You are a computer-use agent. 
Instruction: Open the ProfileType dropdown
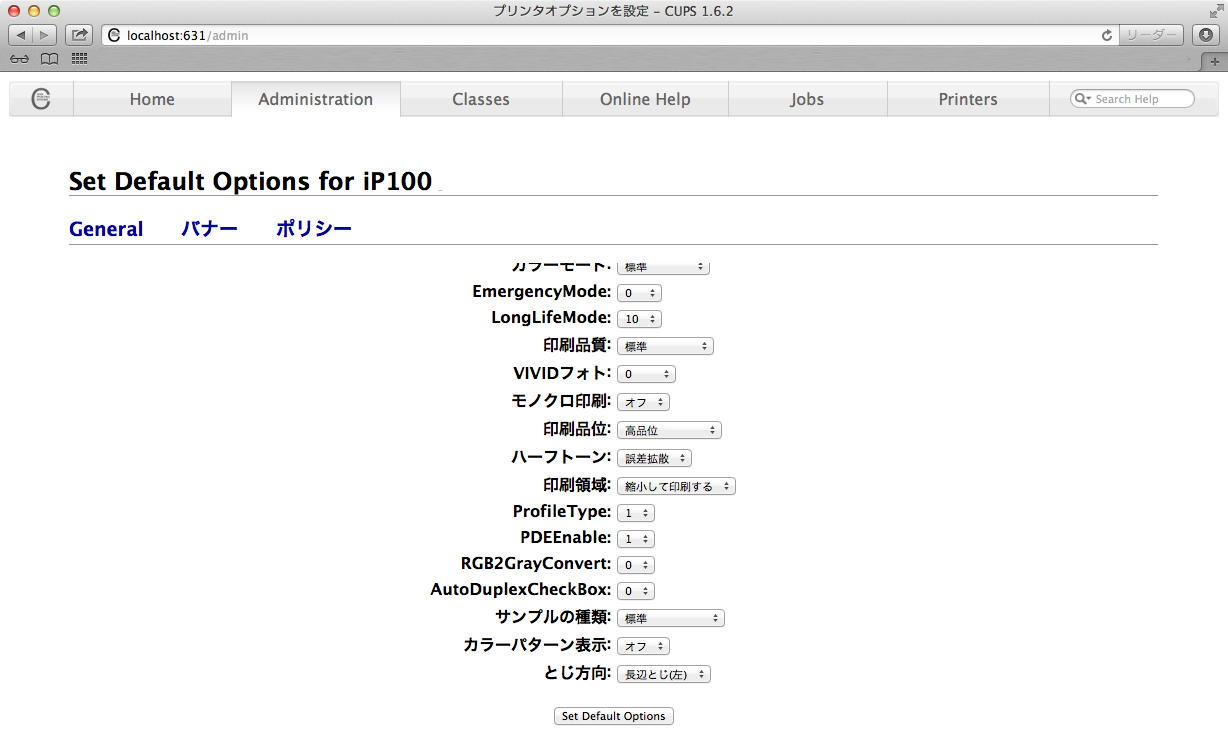636,512
